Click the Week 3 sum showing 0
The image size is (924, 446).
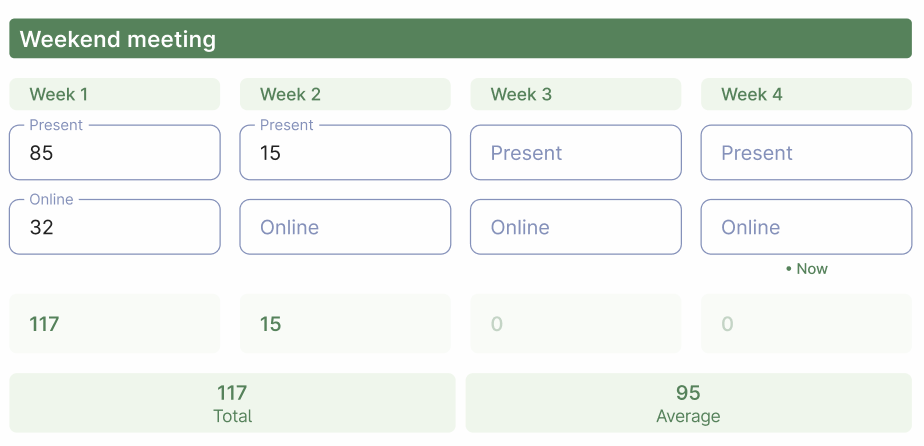(x=575, y=324)
